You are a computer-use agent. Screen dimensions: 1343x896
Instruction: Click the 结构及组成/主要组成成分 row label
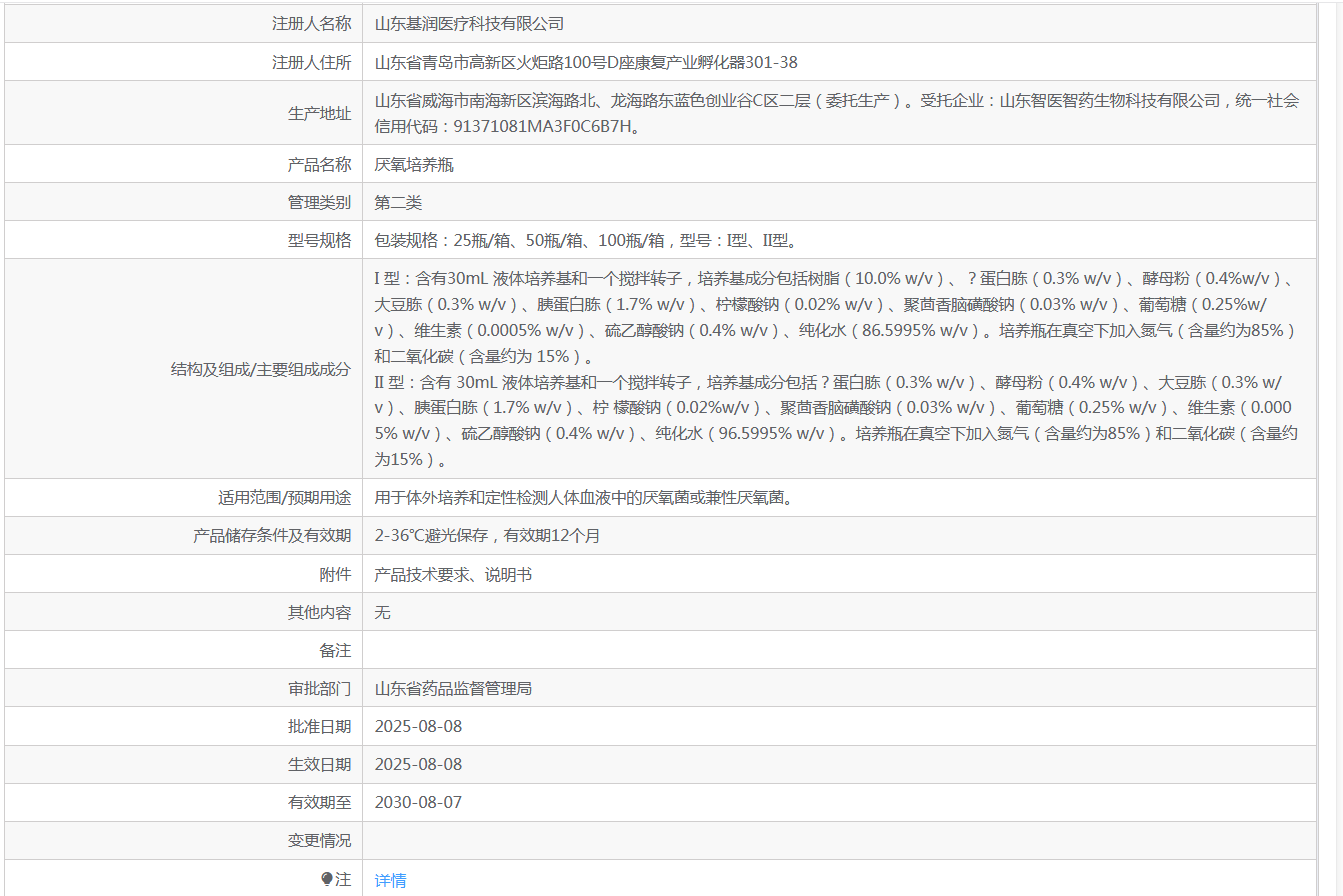262,369
